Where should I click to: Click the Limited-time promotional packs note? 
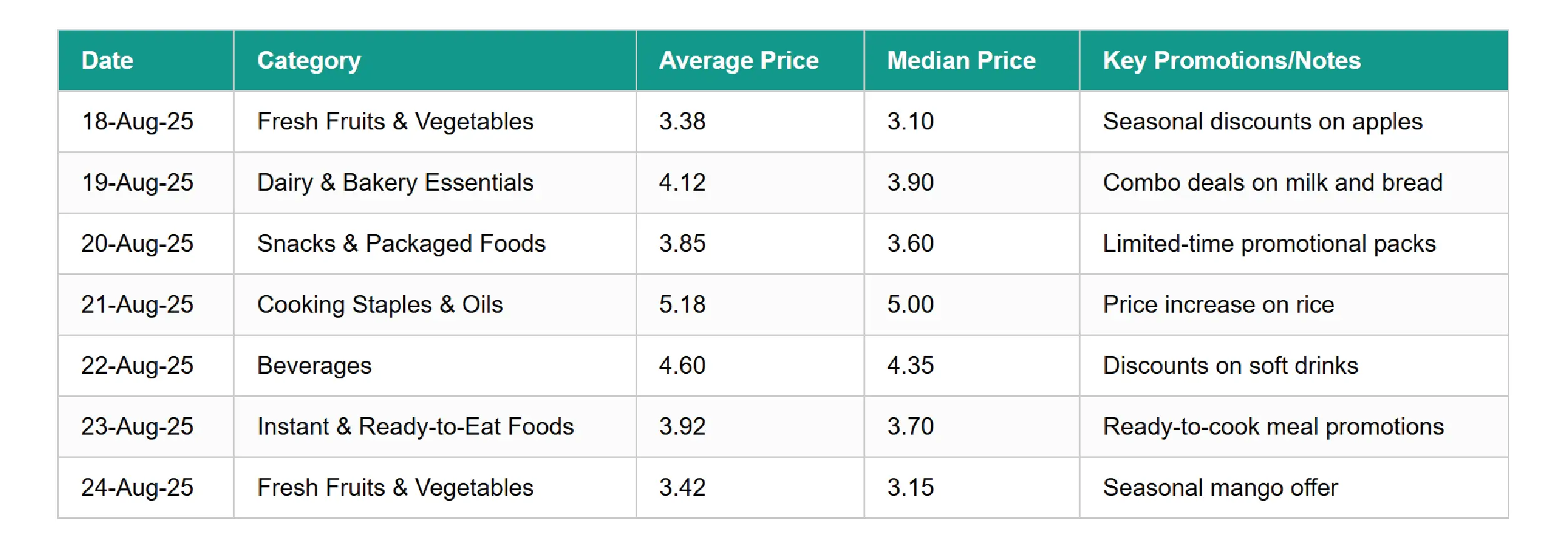point(1269,243)
